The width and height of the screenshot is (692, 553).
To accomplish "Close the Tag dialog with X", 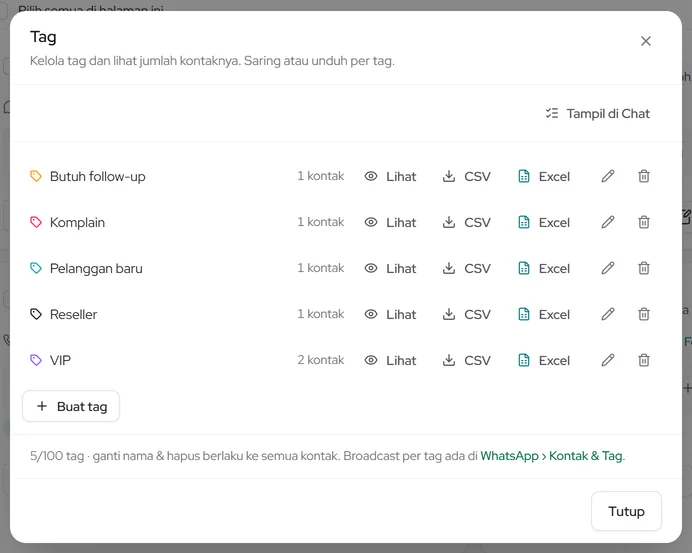I will (646, 41).
